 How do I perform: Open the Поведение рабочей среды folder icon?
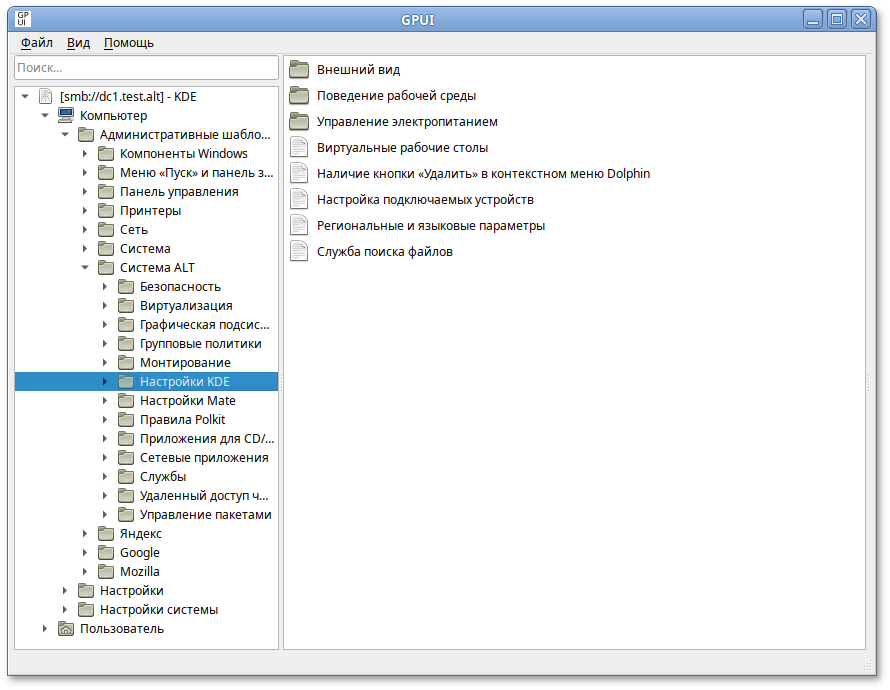(x=299, y=96)
